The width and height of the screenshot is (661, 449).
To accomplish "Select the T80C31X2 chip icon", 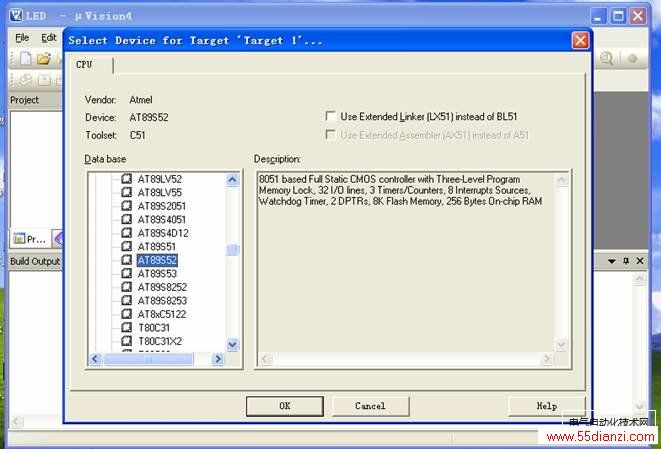I will (x=126, y=341).
